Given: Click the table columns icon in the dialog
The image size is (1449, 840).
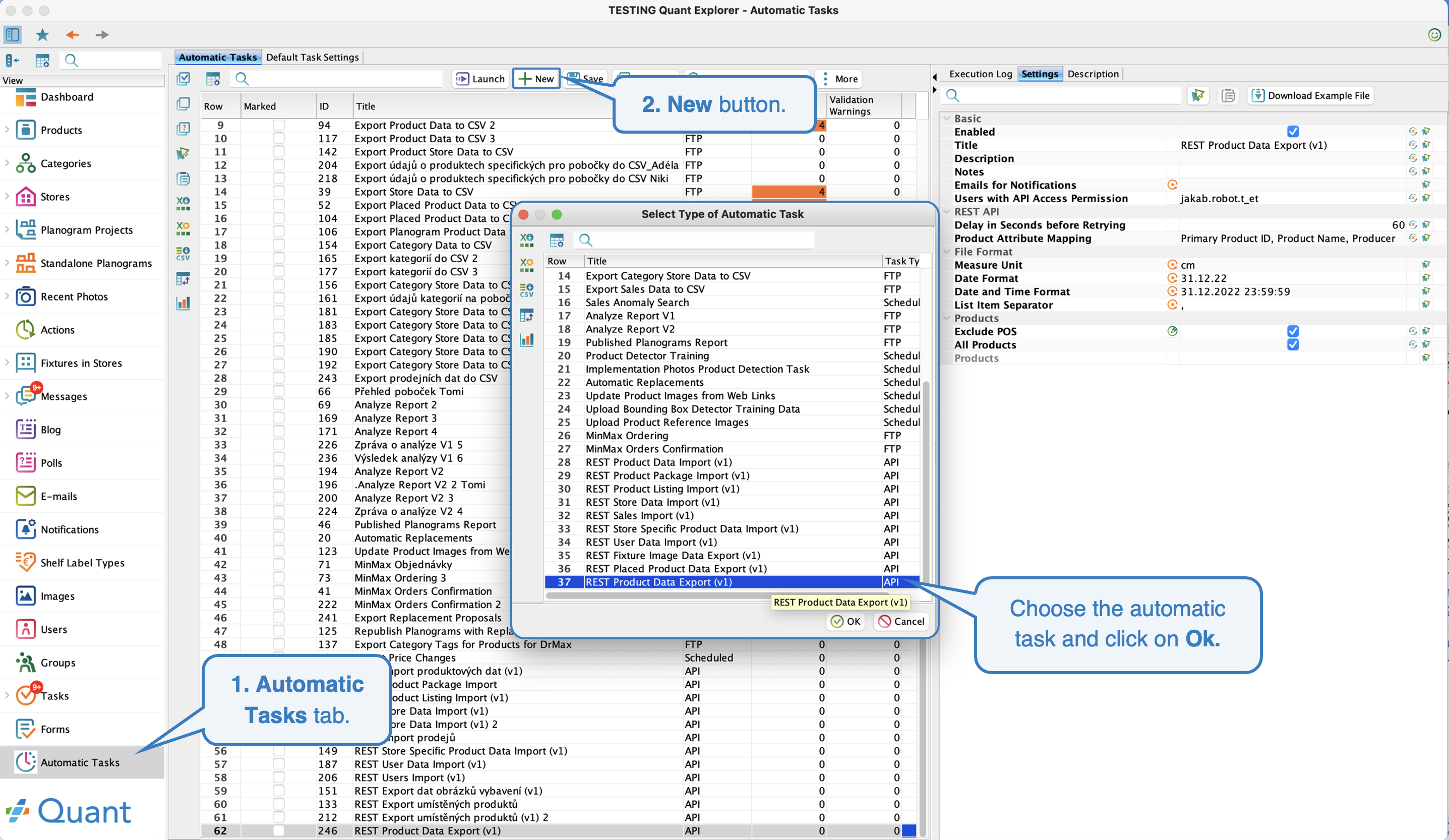Looking at the screenshot, I should (x=556, y=240).
